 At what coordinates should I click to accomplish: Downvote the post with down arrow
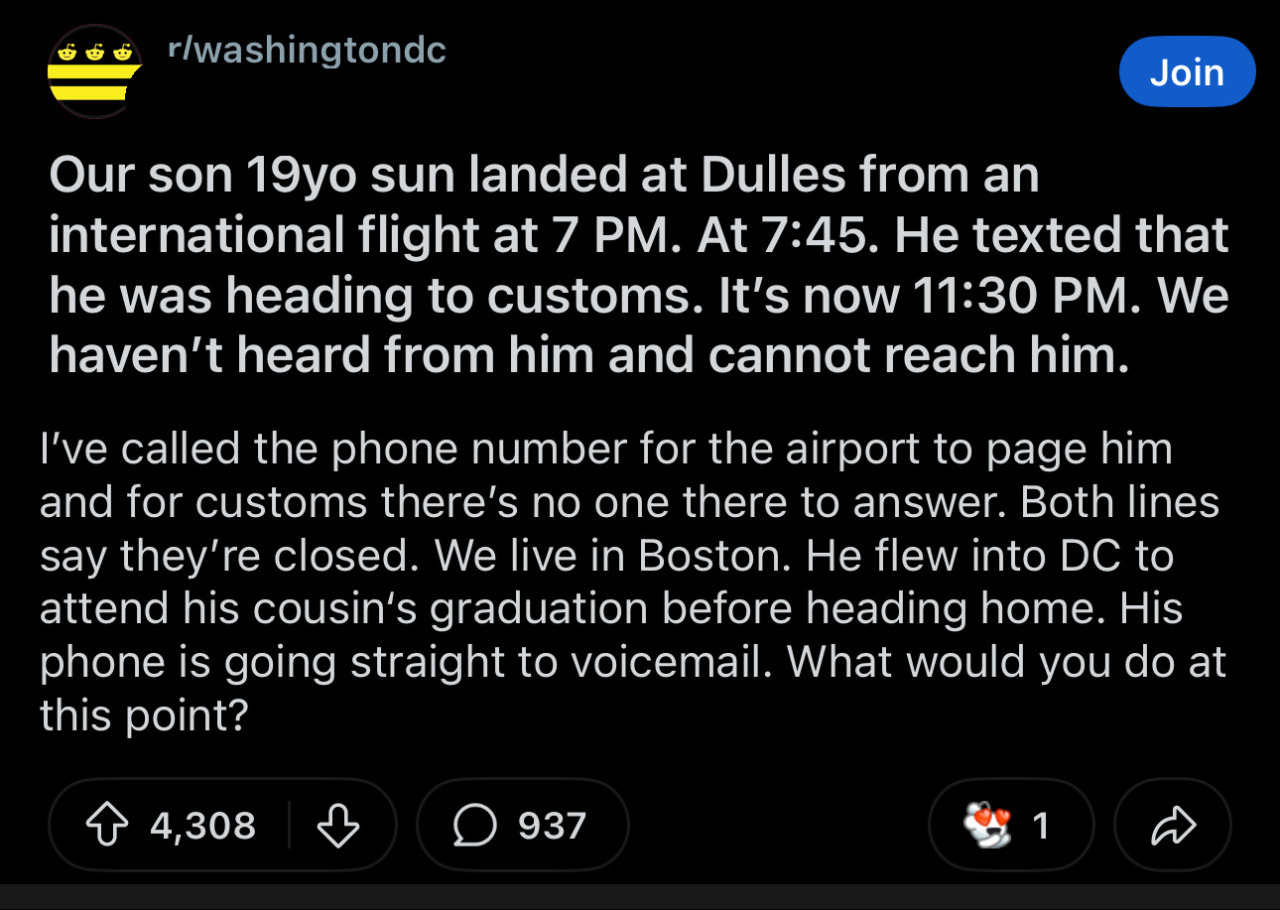[x=339, y=826]
